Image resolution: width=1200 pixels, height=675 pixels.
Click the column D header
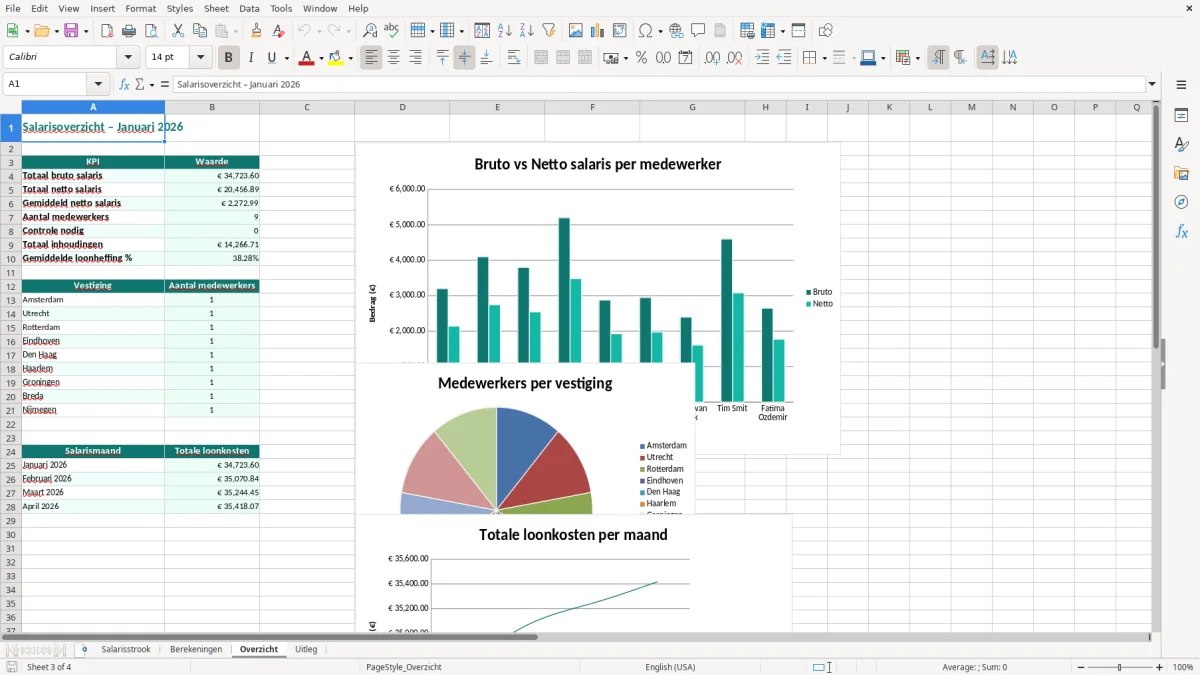[x=402, y=107]
